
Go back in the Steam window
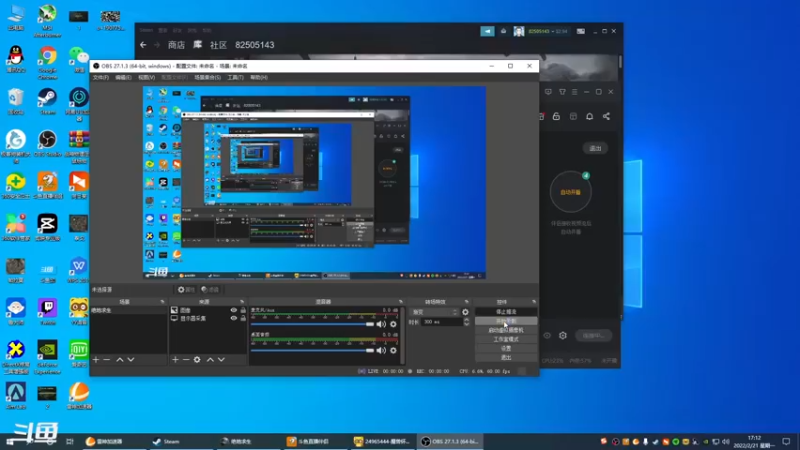pos(143,45)
